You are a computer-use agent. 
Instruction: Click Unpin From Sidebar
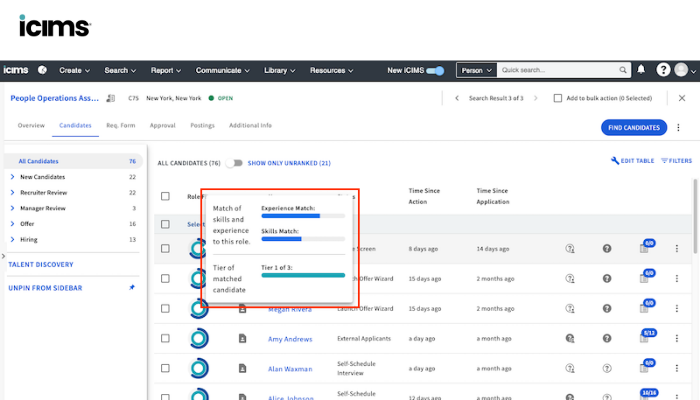tap(45, 288)
